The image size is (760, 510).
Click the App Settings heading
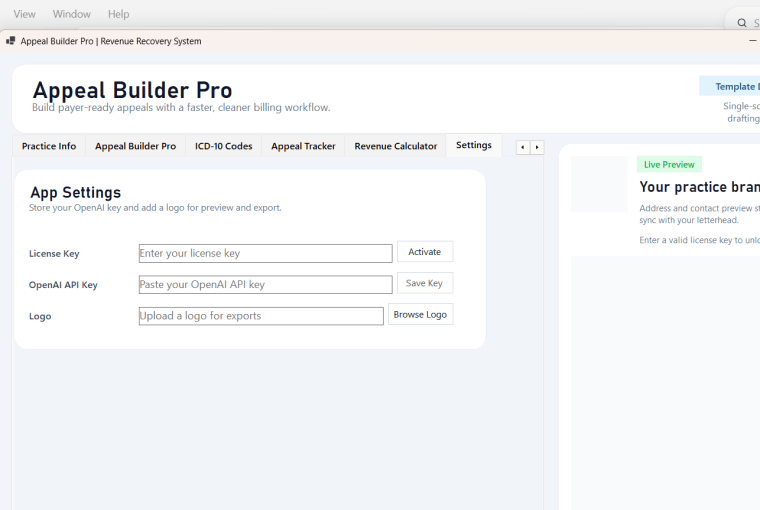(76, 192)
